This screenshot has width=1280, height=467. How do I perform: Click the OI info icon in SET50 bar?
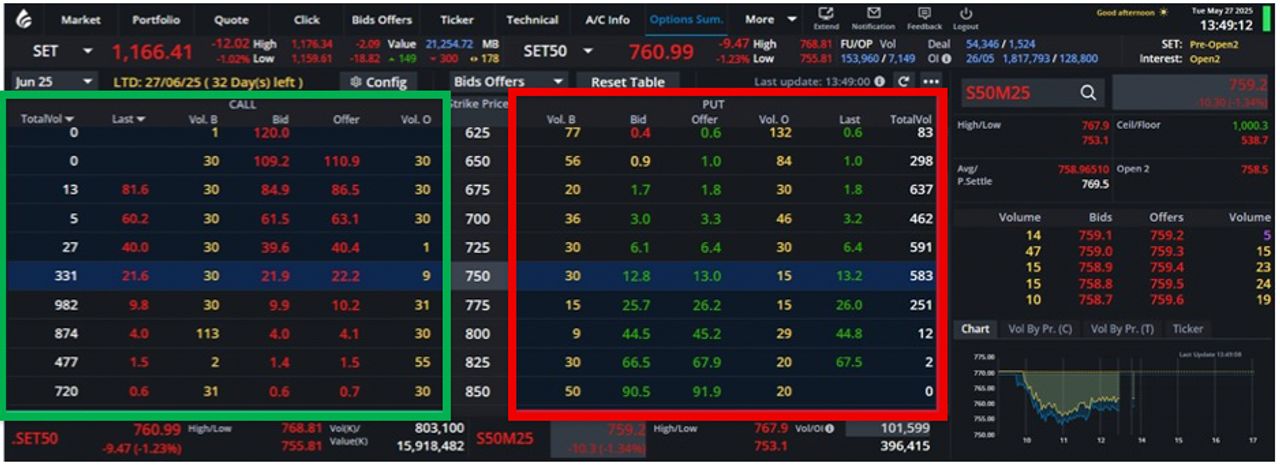click(x=945, y=59)
